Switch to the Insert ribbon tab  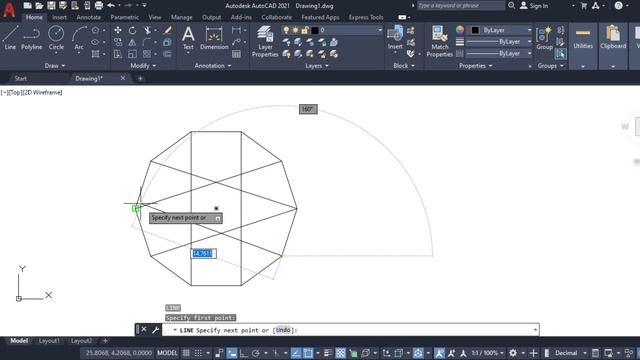(59, 17)
